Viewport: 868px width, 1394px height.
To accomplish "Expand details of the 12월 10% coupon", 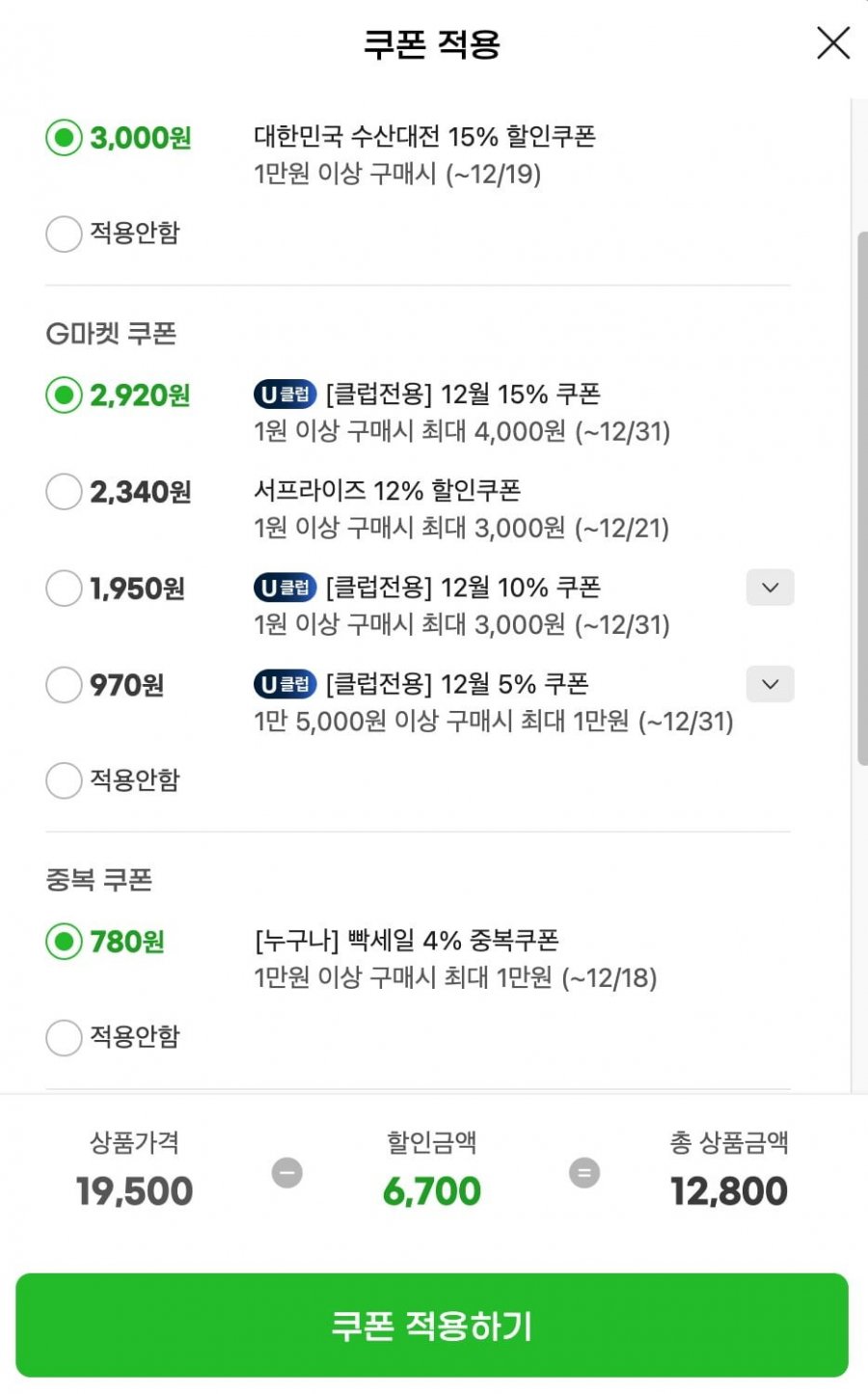I will (770, 588).
